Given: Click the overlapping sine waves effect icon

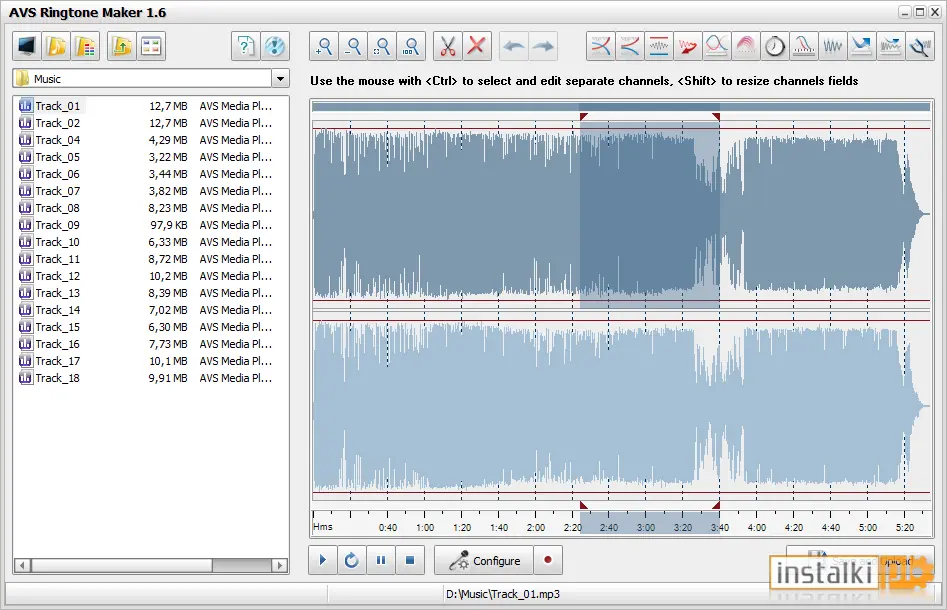Looking at the screenshot, I should (717, 47).
